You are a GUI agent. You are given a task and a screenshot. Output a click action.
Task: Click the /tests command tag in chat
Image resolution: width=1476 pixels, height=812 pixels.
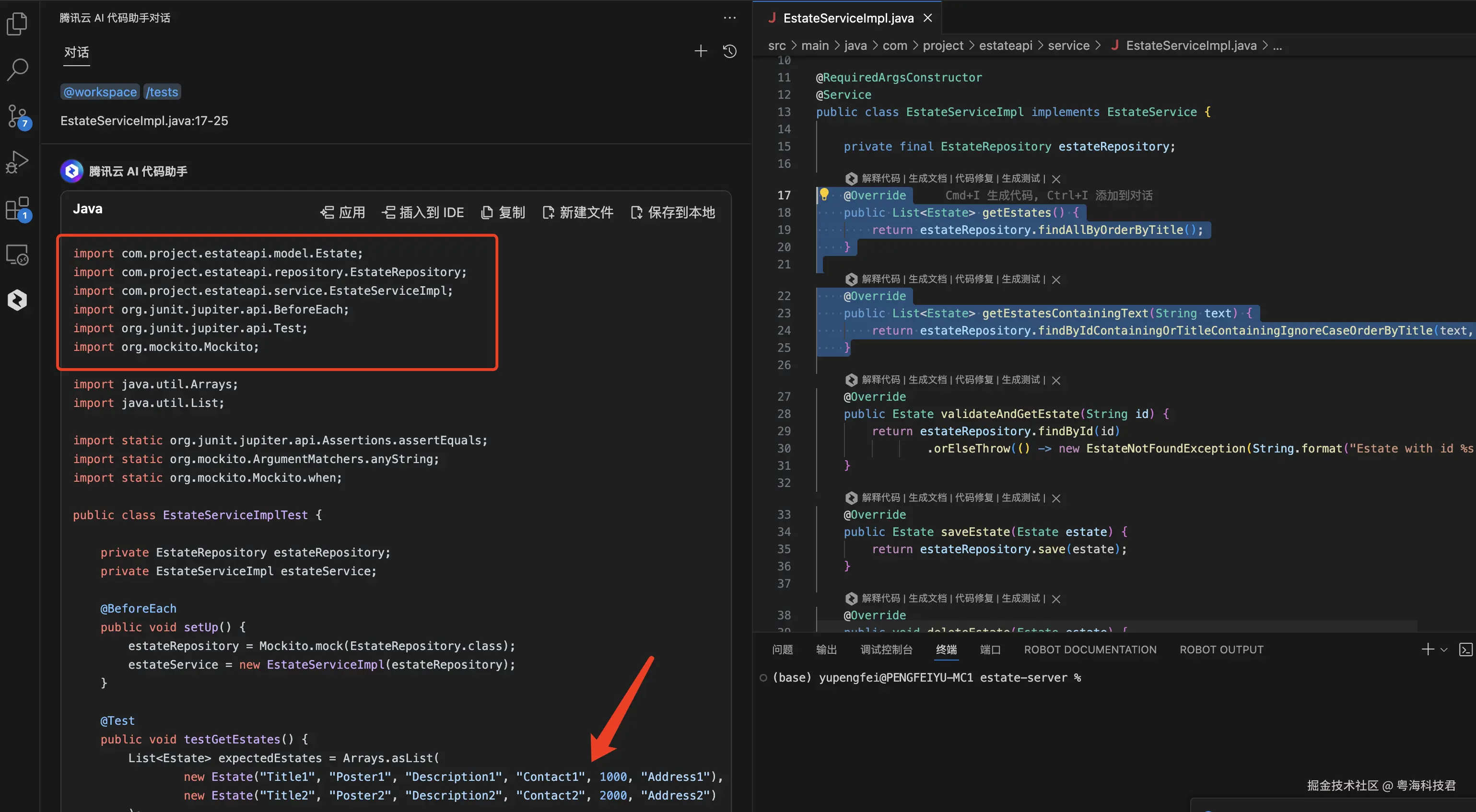point(162,92)
